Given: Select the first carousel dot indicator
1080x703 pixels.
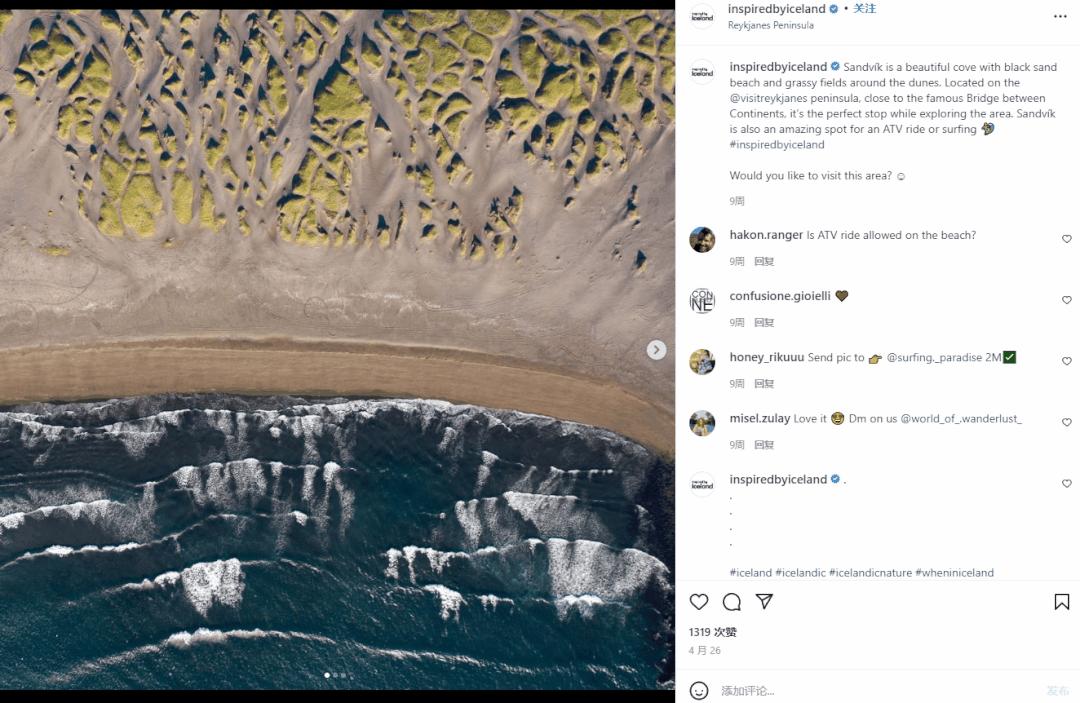Looking at the screenshot, I should 326,675.
